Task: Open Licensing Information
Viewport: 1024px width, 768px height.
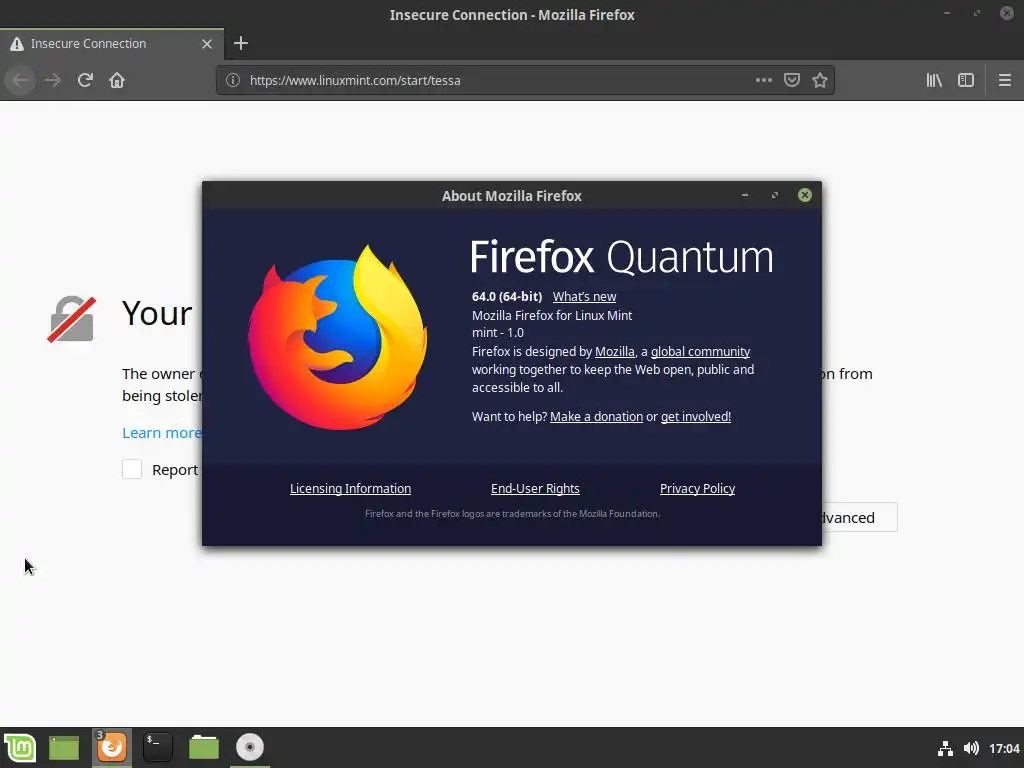Action: (350, 488)
